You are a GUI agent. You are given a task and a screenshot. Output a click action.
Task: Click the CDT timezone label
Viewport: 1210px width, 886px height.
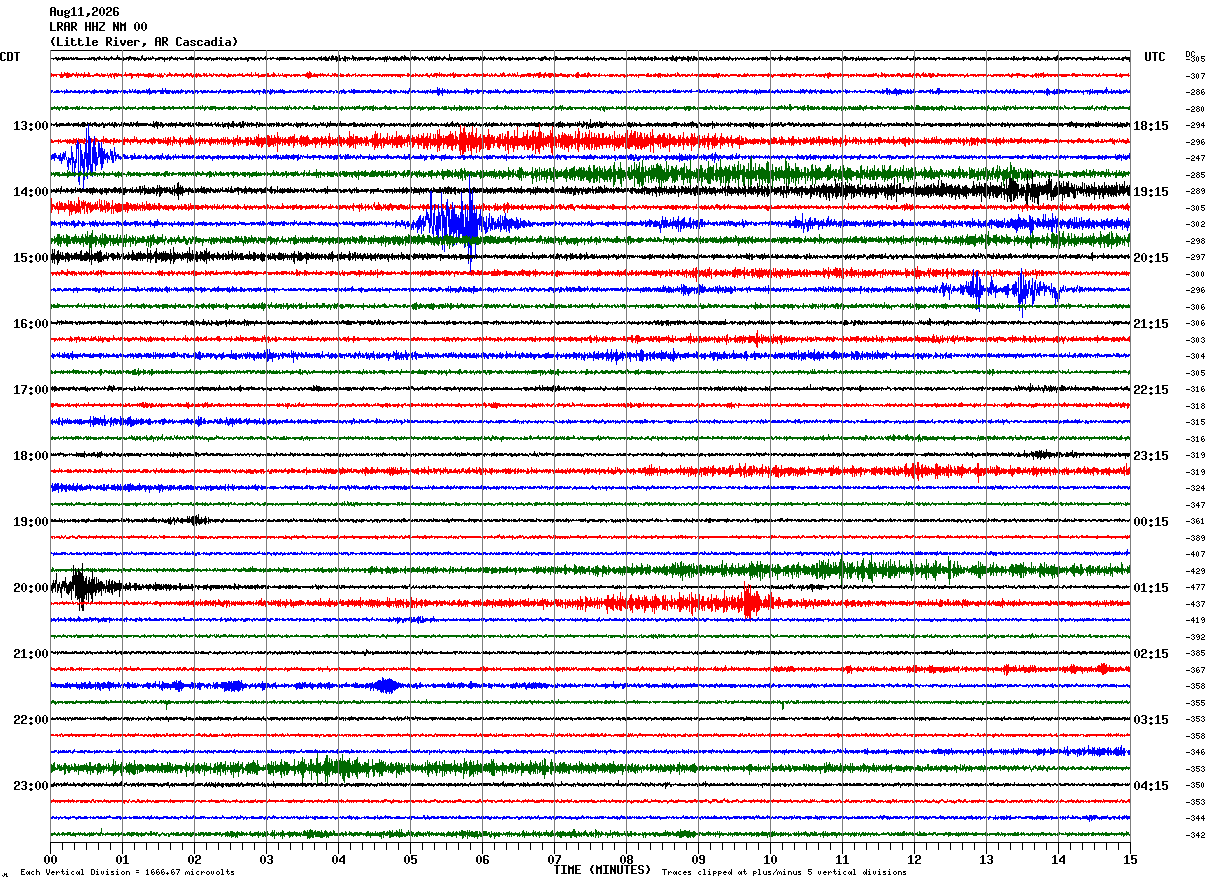[10, 57]
